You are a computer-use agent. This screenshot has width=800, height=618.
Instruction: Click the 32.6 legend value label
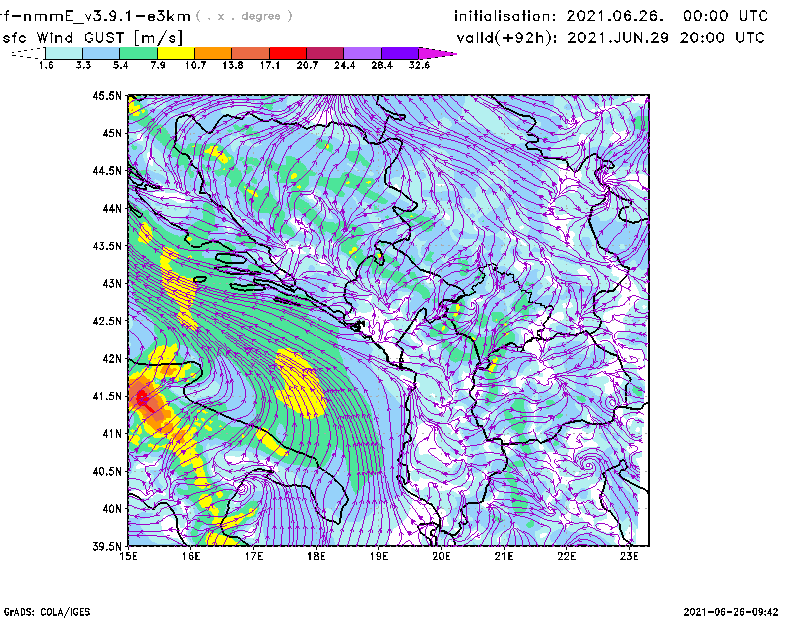pos(419,65)
